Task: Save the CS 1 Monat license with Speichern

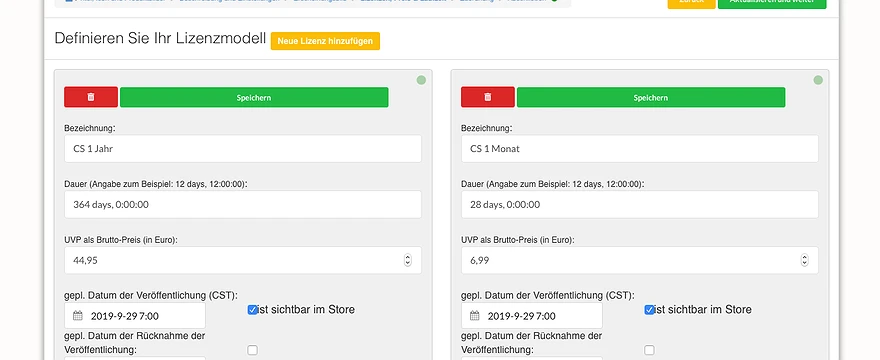Action: (x=650, y=97)
